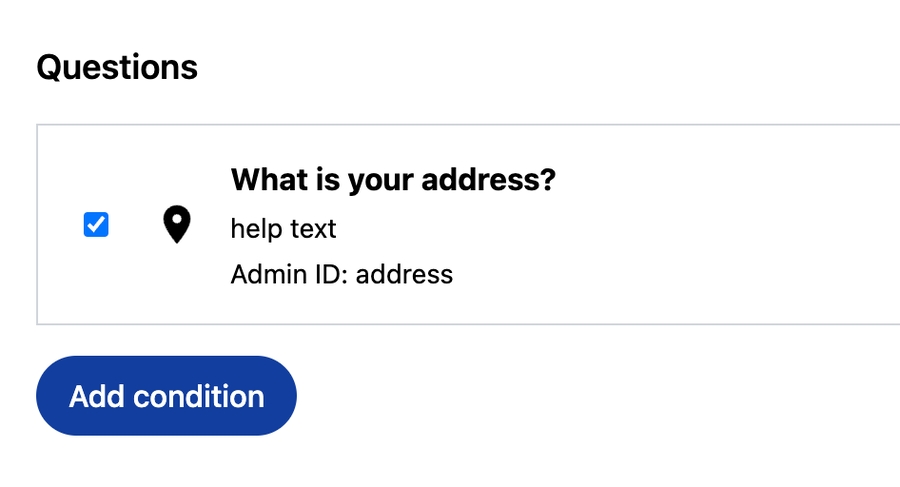
Task: Click the section title above the question card
Action: 117,67
